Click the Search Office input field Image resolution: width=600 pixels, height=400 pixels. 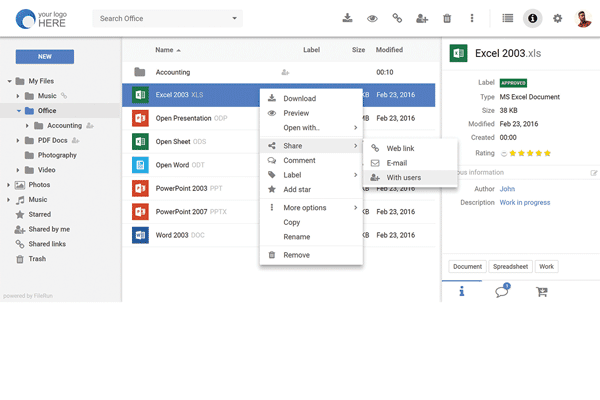coord(168,18)
